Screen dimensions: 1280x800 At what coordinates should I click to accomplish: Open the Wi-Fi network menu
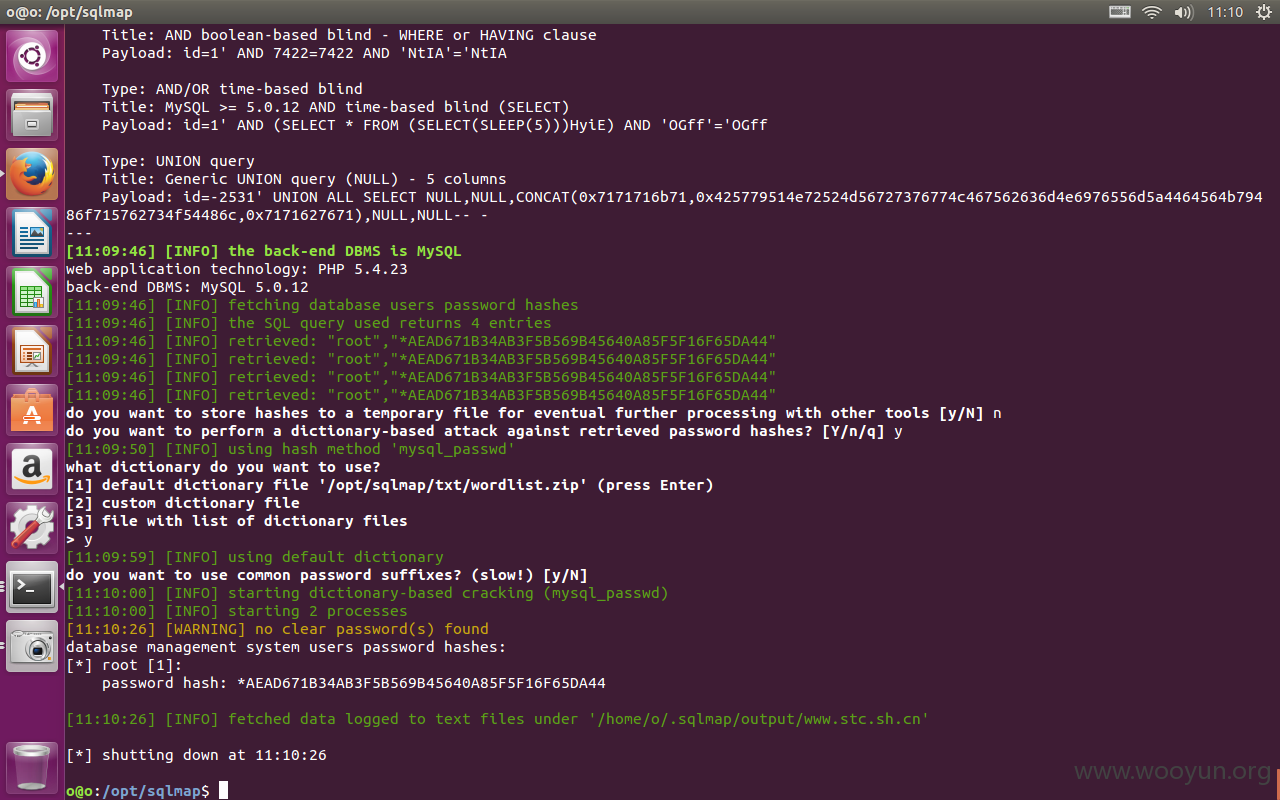[x=1152, y=12]
